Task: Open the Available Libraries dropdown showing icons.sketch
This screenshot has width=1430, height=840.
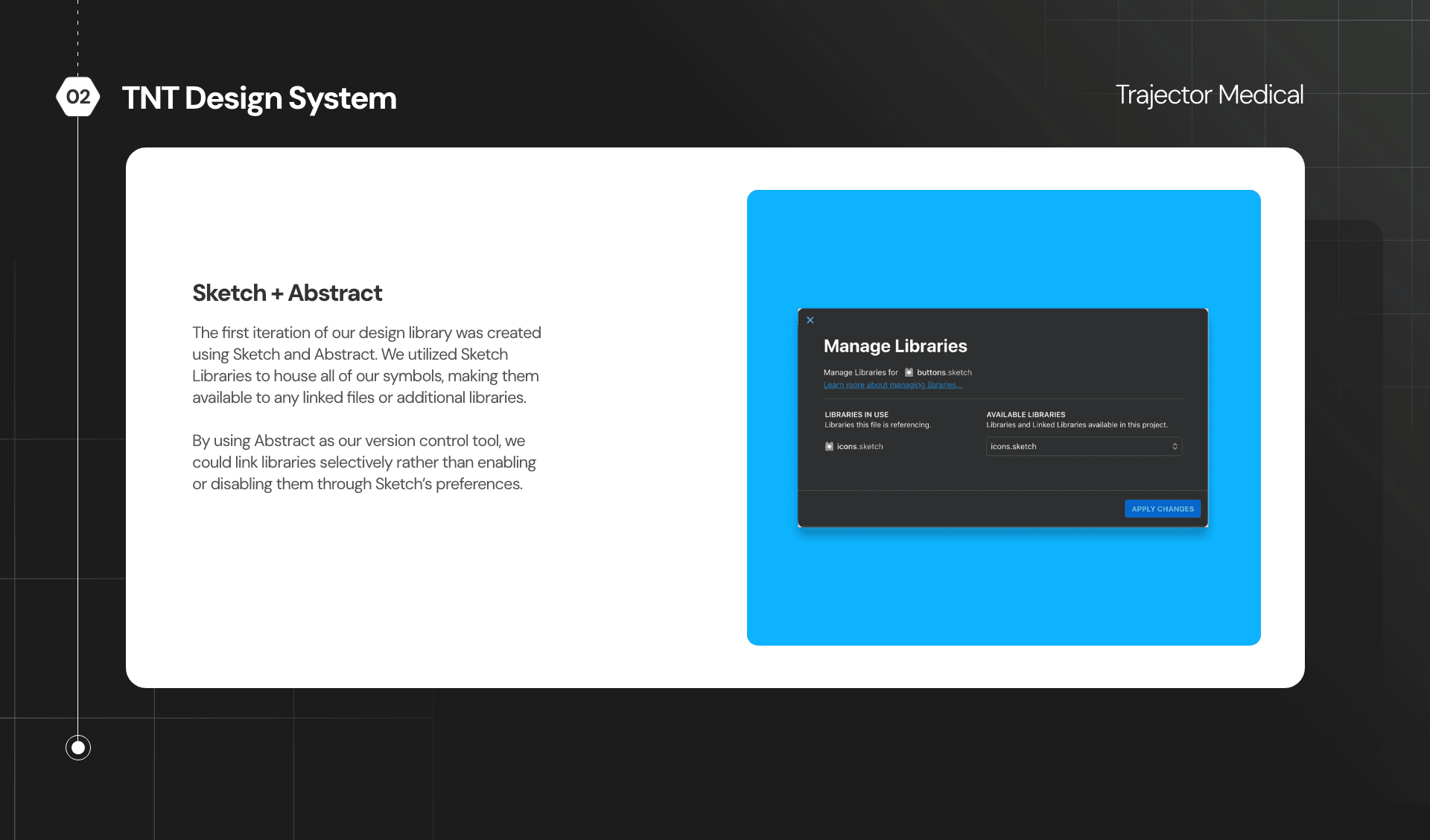Action: (x=1084, y=446)
